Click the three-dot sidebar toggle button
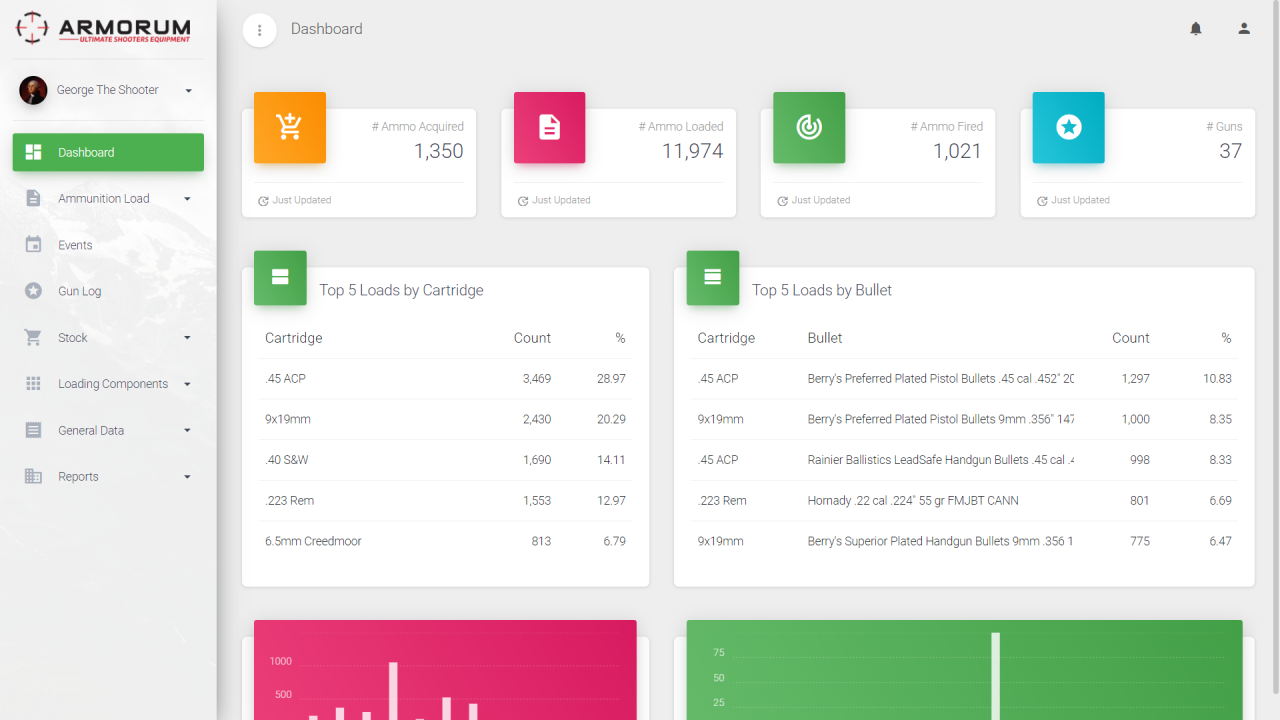Image resolution: width=1280 pixels, height=720 pixels. (260, 30)
